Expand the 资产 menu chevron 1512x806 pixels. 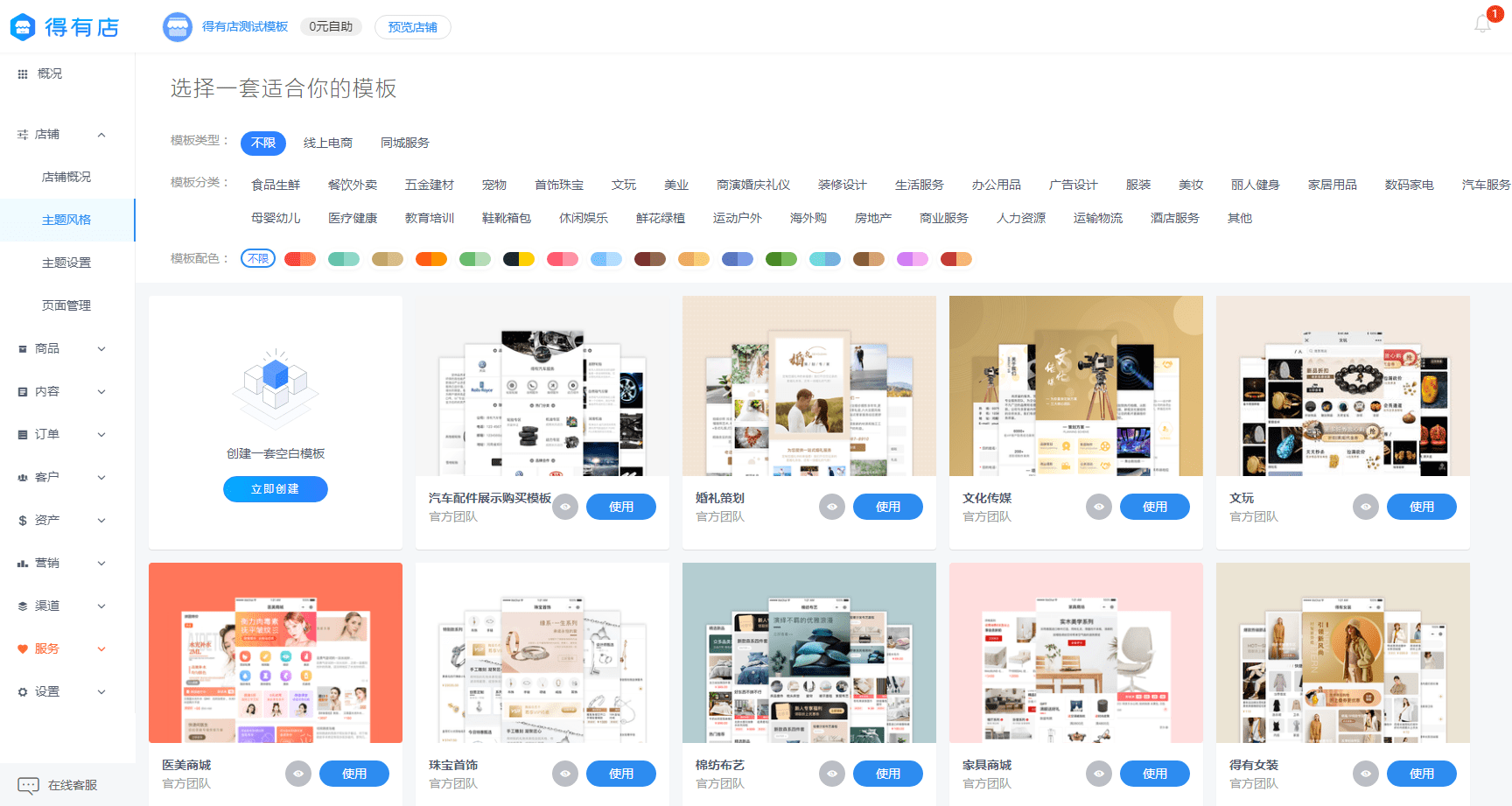click(101, 521)
